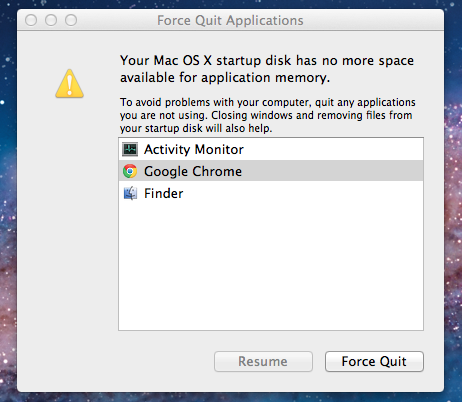Minimize the window using the middle title button
This screenshot has height=402, width=462.
click(51, 20)
